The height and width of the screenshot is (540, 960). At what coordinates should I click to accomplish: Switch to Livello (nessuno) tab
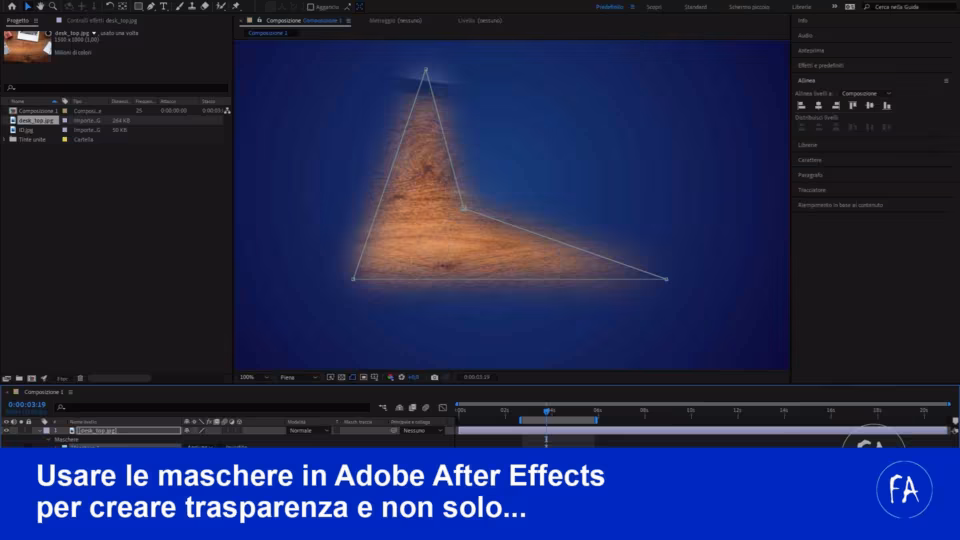(480, 20)
